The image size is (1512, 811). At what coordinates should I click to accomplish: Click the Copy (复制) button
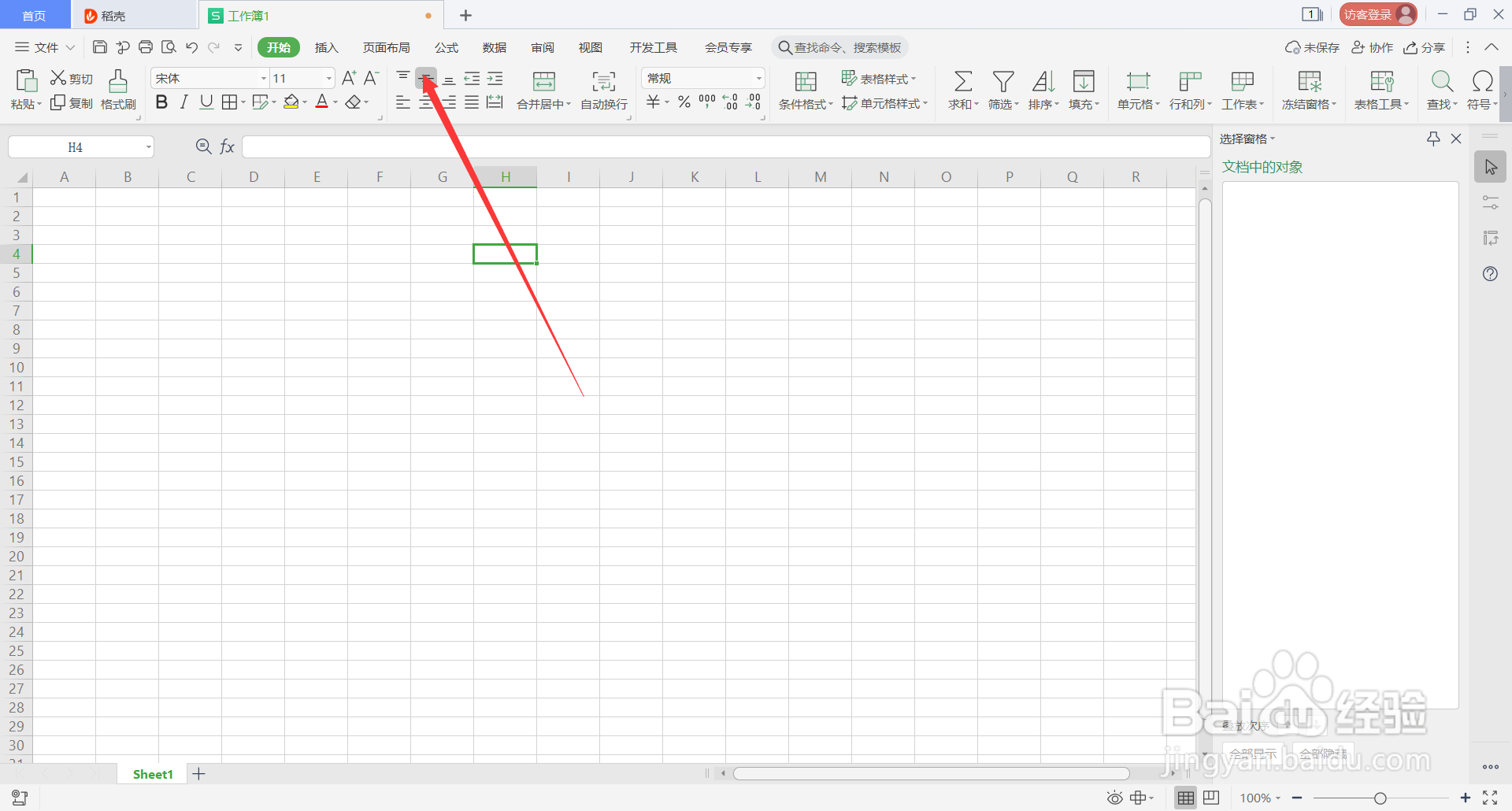tap(72, 102)
